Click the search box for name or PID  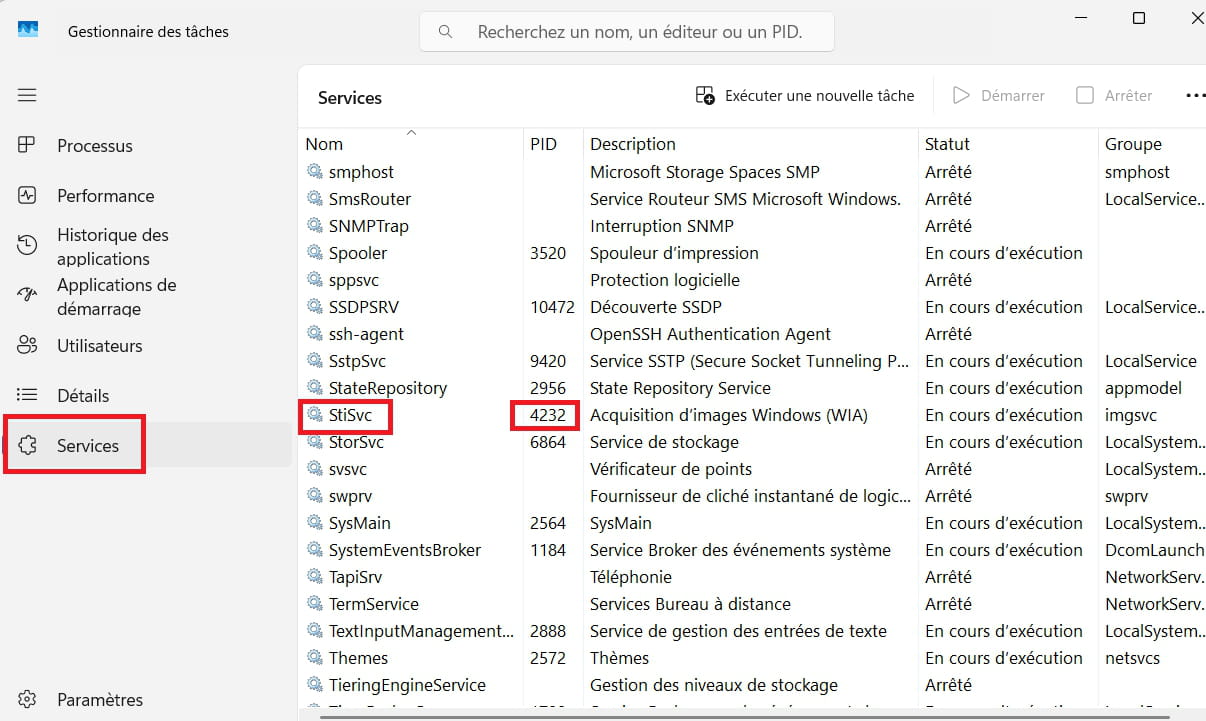point(640,32)
